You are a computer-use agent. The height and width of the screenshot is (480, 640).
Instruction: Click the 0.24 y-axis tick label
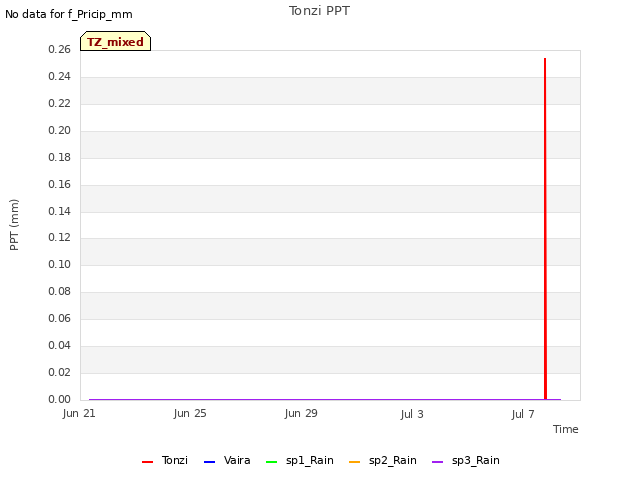[60, 76]
